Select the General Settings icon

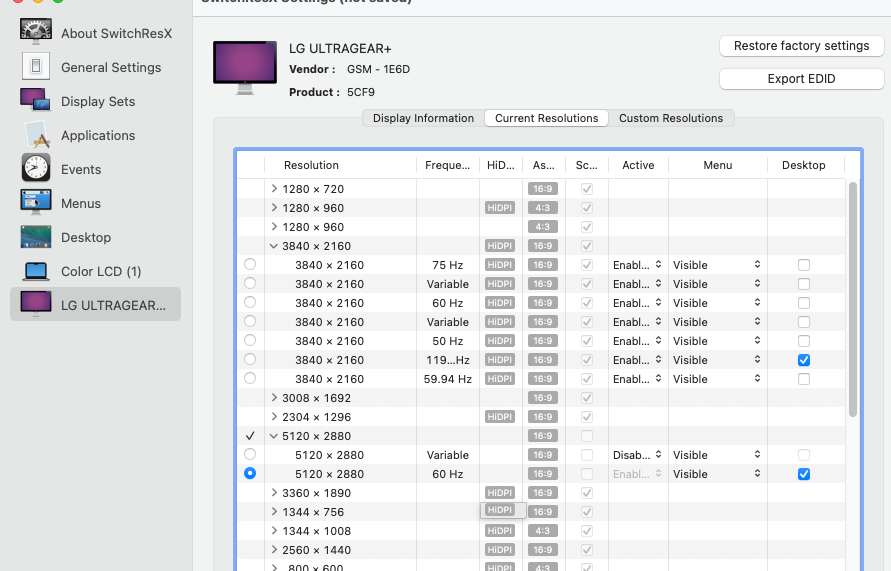(x=36, y=66)
